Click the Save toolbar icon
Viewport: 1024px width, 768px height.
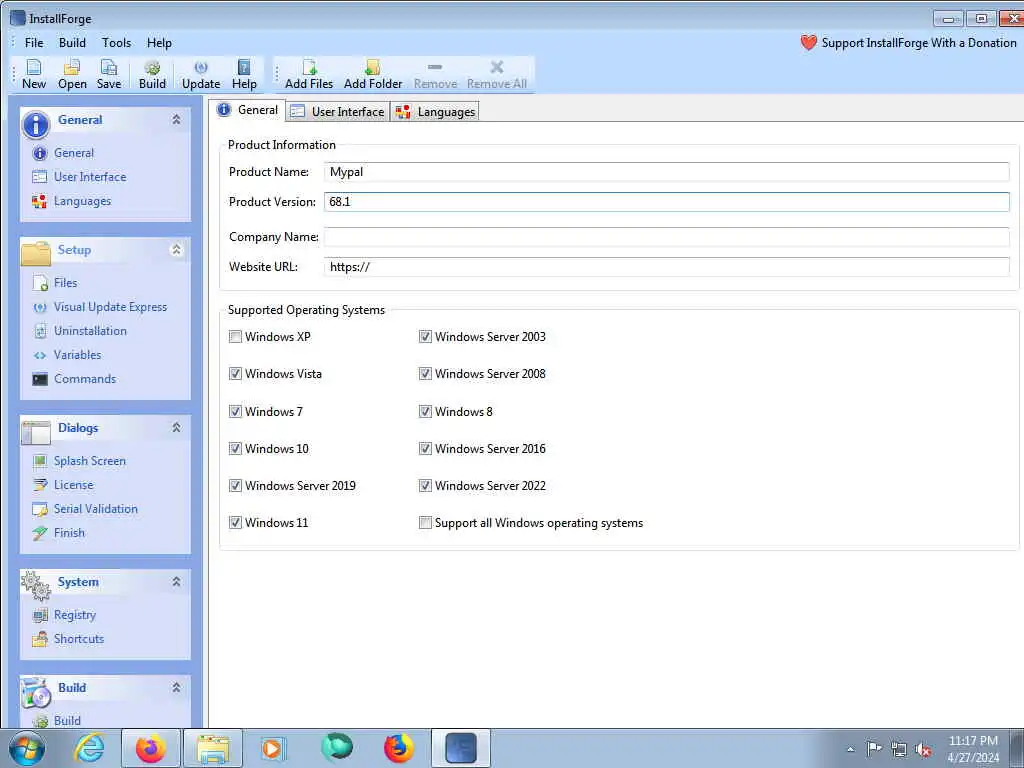(109, 74)
